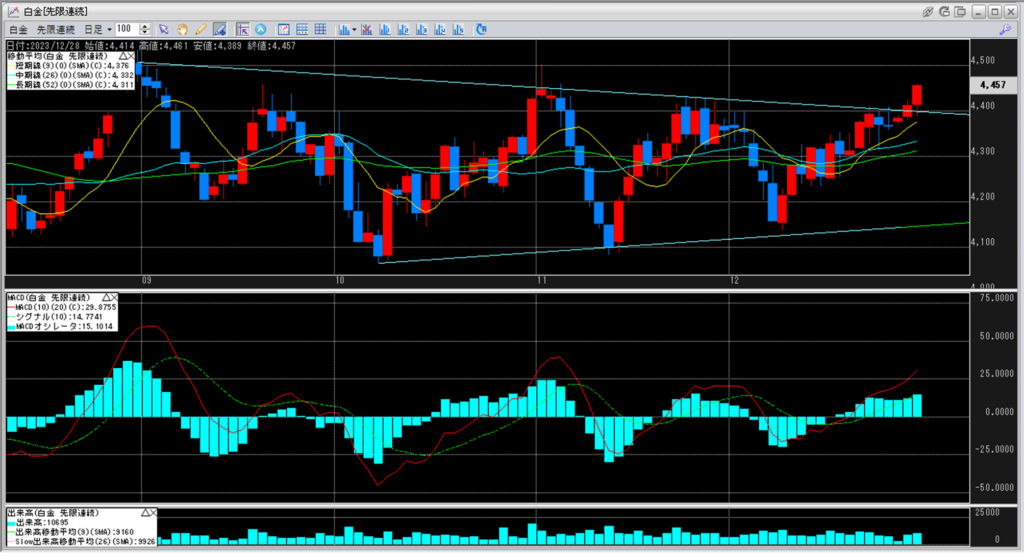Increase bar count with stepper up arrow

click(x=145, y=26)
